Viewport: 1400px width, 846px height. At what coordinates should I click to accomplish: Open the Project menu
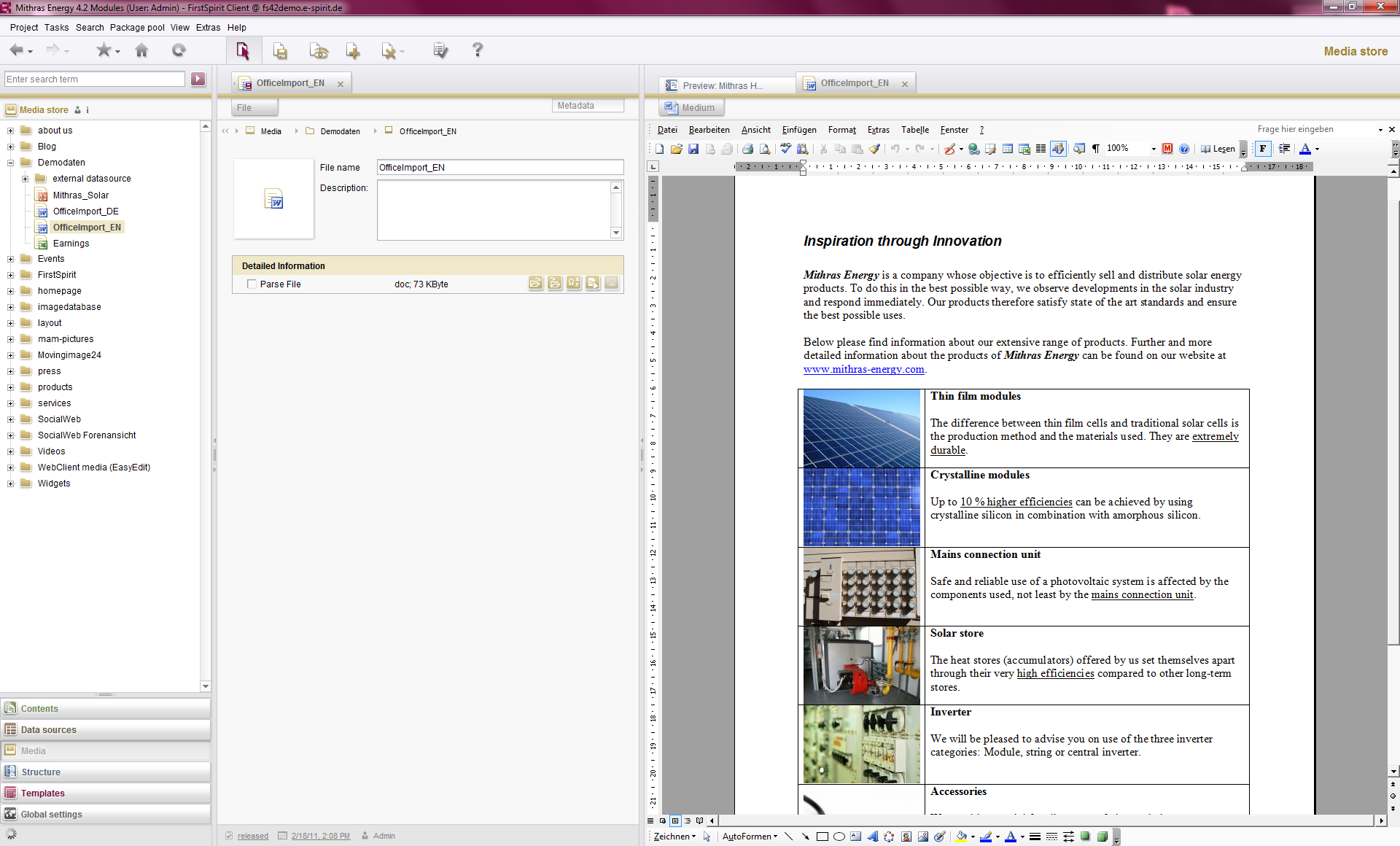click(24, 28)
